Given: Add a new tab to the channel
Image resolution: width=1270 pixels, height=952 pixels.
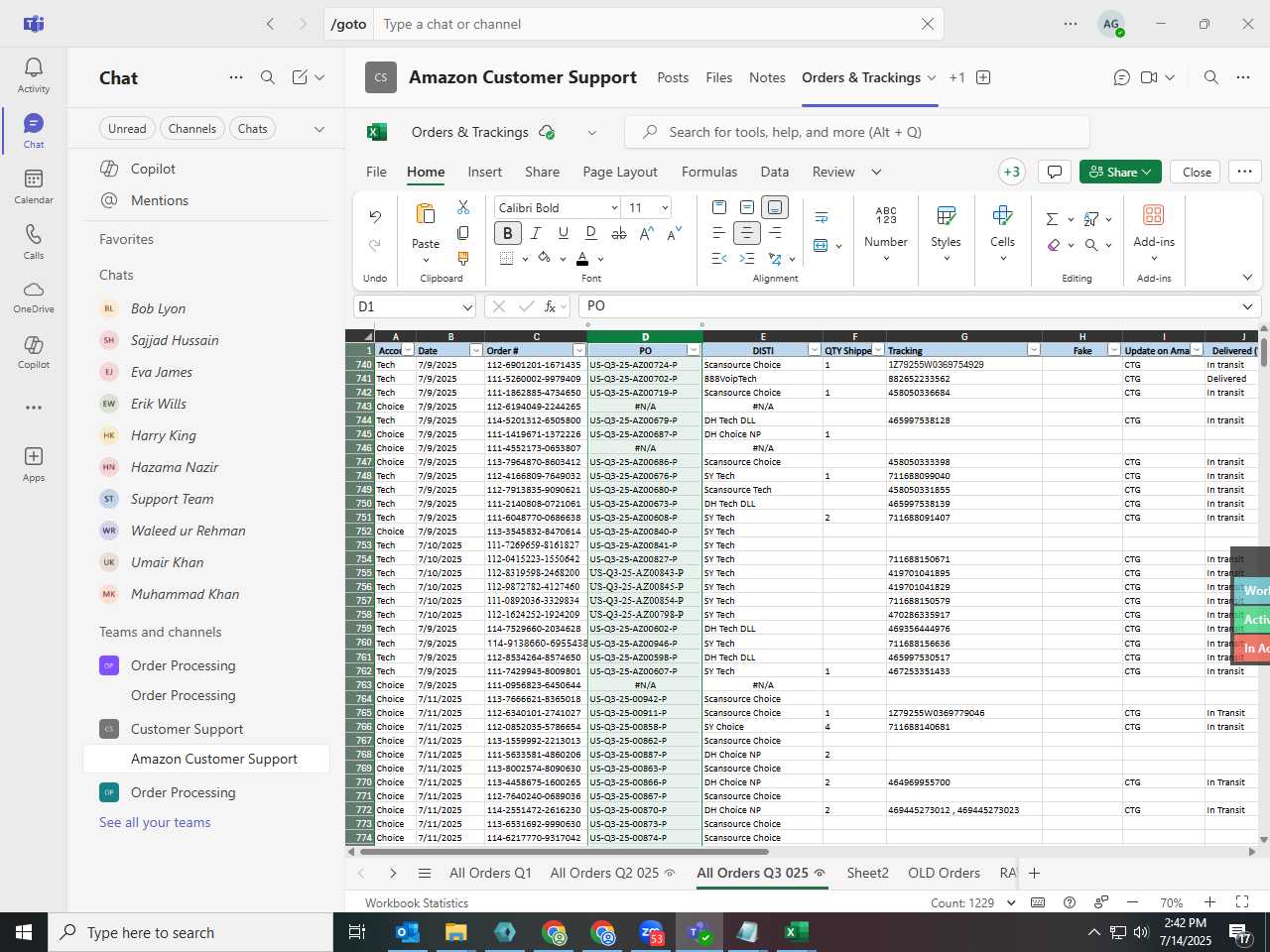Looking at the screenshot, I should [x=983, y=77].
